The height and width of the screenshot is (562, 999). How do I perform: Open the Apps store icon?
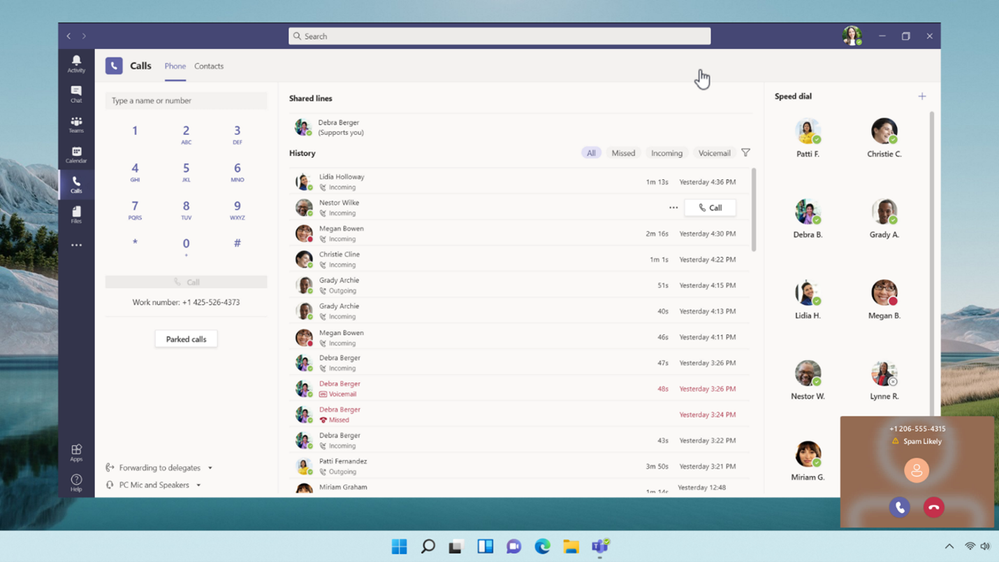[x=76, y=452]
